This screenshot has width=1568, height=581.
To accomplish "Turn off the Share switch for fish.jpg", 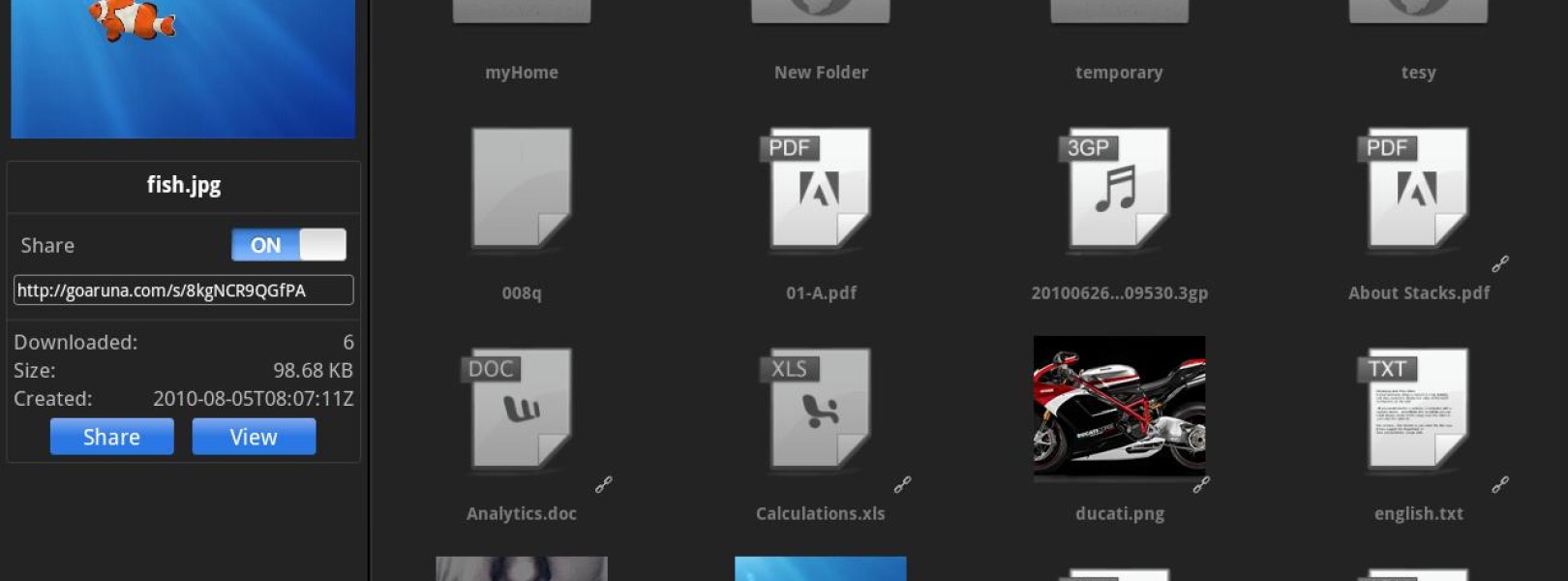I will click(x=288, y=245).
